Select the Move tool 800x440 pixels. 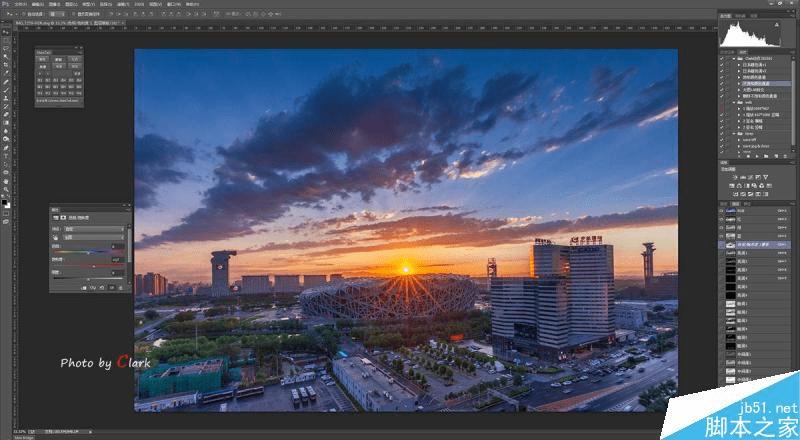pyautogui.click(x=7, y=32)
